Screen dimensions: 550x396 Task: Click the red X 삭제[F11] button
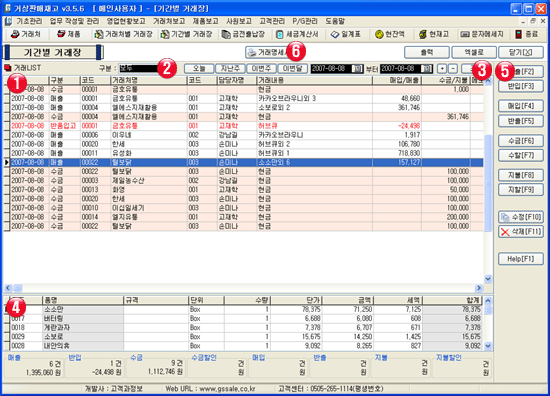click(x=521, y=231)
